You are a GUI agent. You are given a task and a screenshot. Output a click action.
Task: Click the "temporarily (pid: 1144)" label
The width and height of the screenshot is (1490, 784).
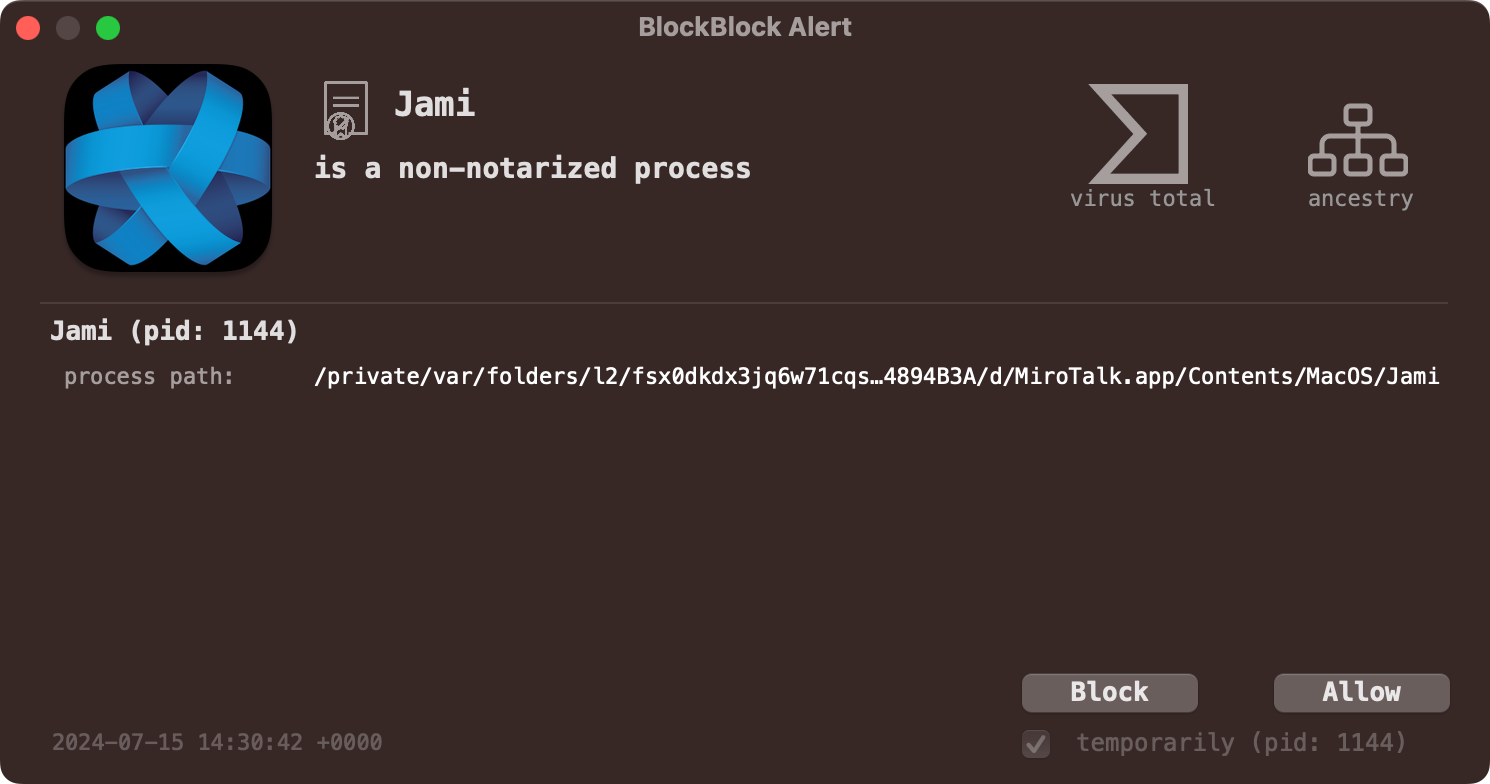1241,743
